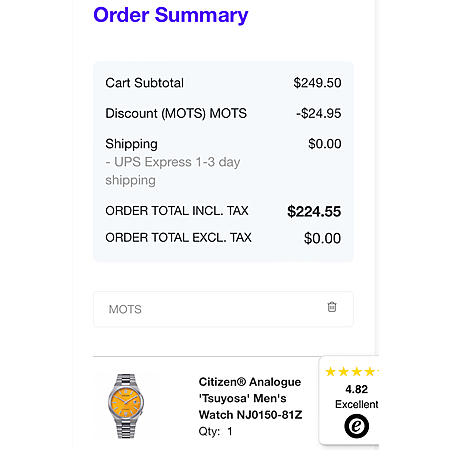
Task: Remove the MOTS coupon via trash icon
Action: coord(332,307)
